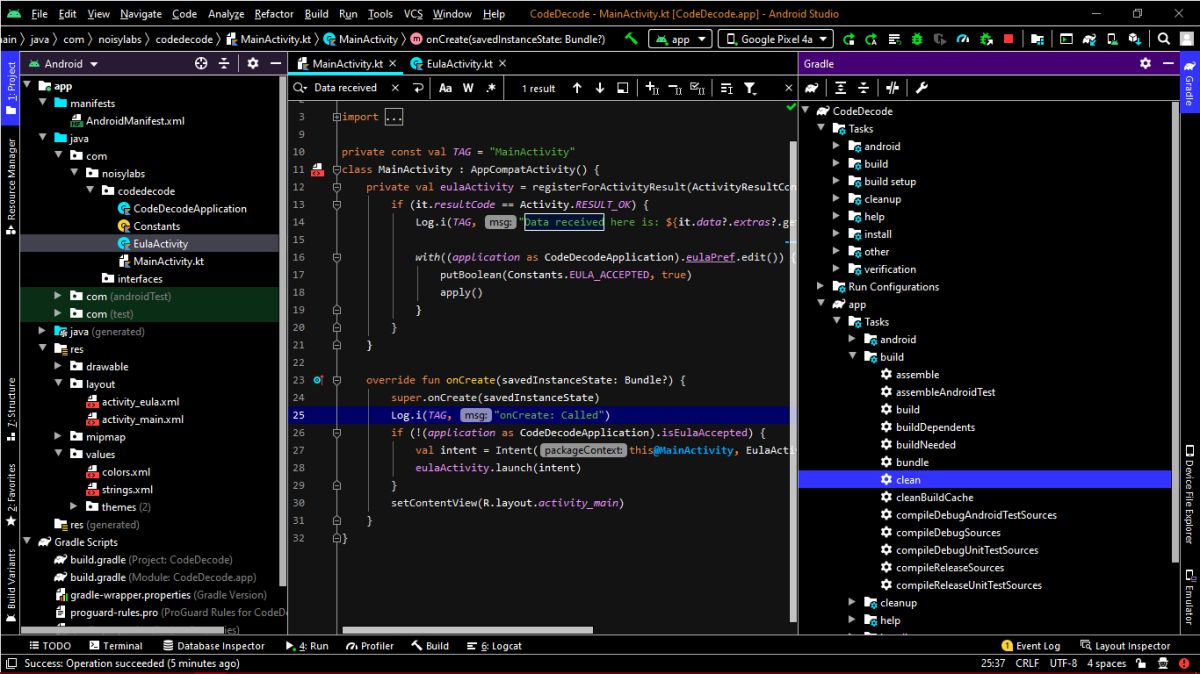
Task: Toggle Words (W) option in find bar
Action: coord(468,88)
